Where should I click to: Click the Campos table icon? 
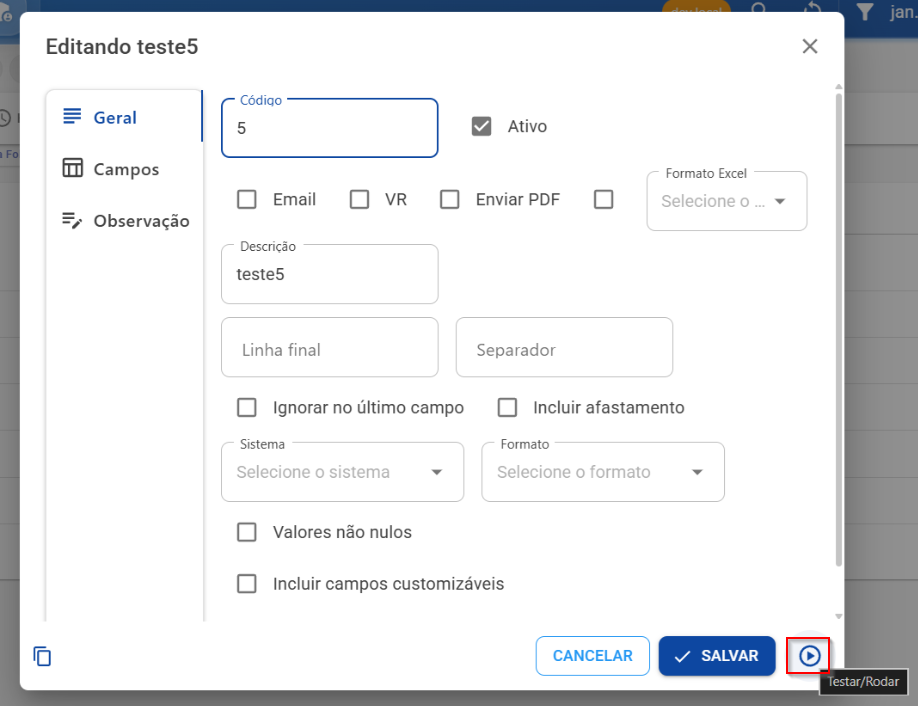coord(72,168)
